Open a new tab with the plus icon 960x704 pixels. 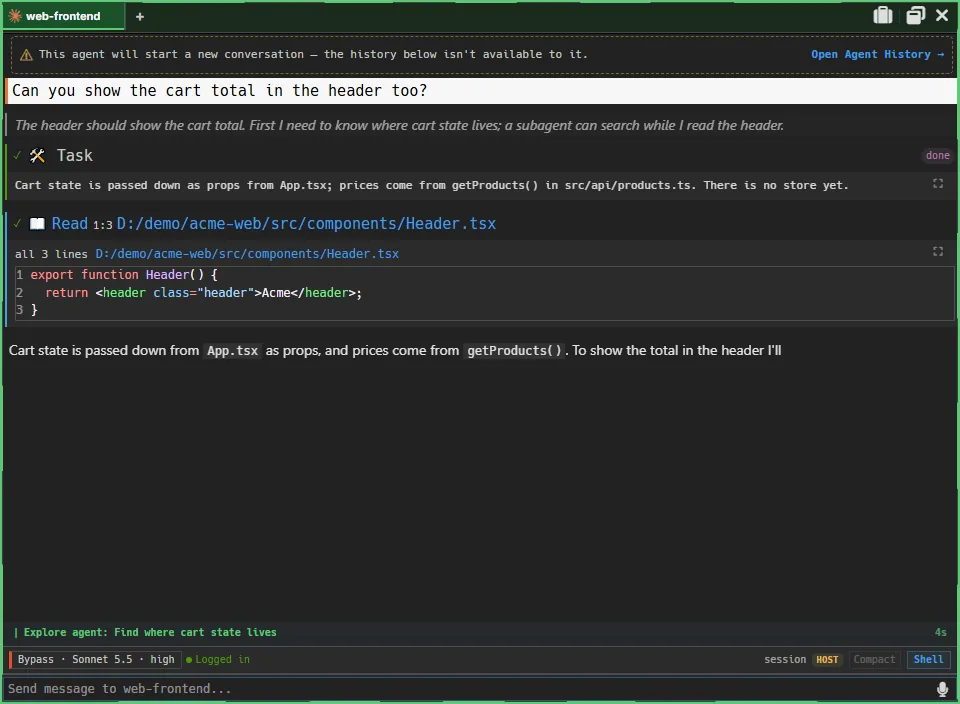pyautogui.click(x=140, y=17)
